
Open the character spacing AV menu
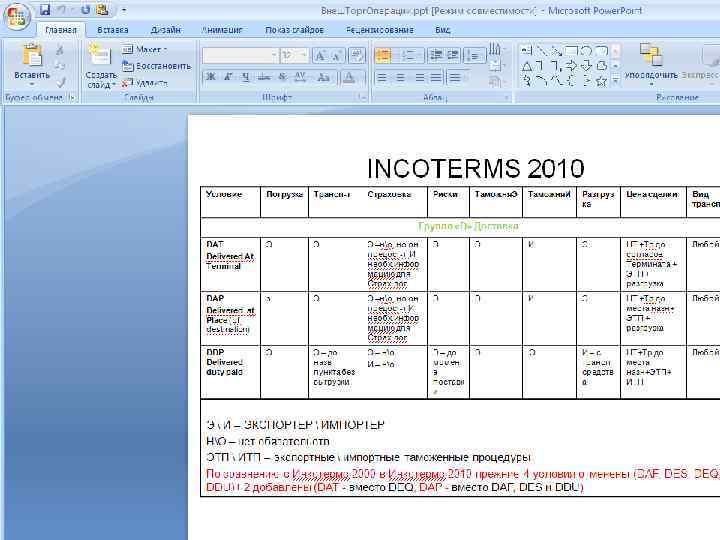[300, 77]
